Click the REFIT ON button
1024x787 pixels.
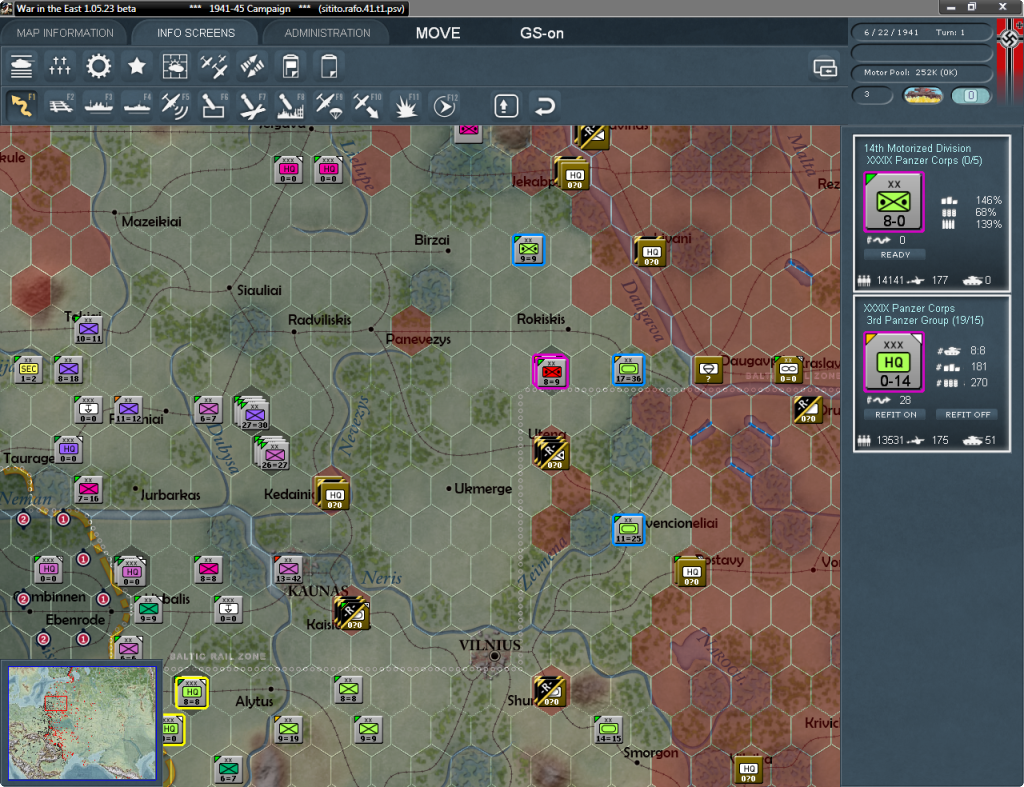[x=895, y=415]
